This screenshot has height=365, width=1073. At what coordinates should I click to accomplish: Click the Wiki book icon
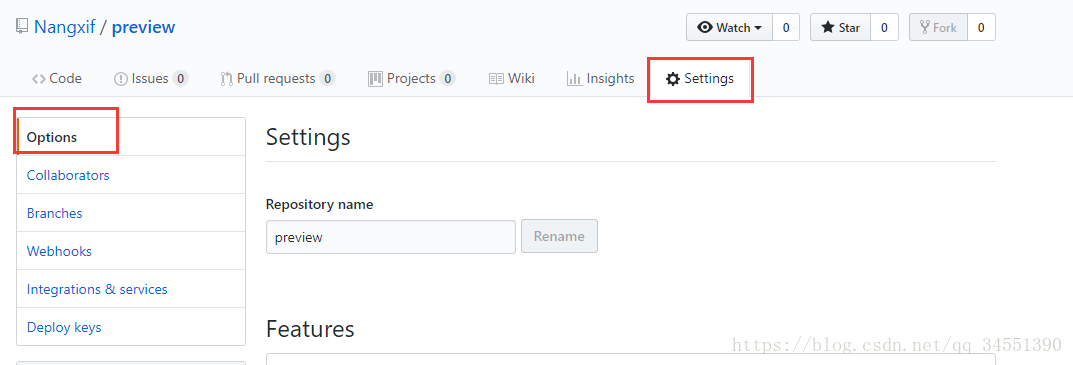tap(496, 79)
